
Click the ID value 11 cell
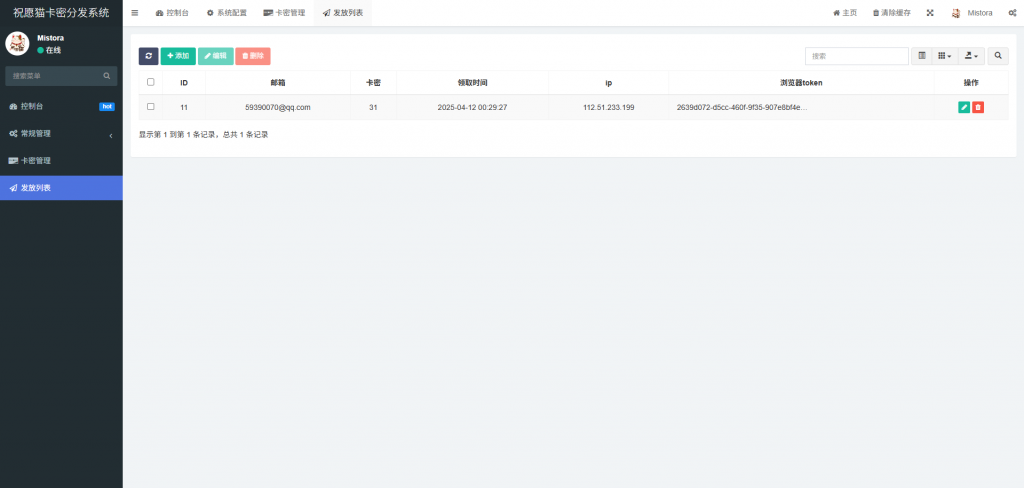click(x=184, y=107)
